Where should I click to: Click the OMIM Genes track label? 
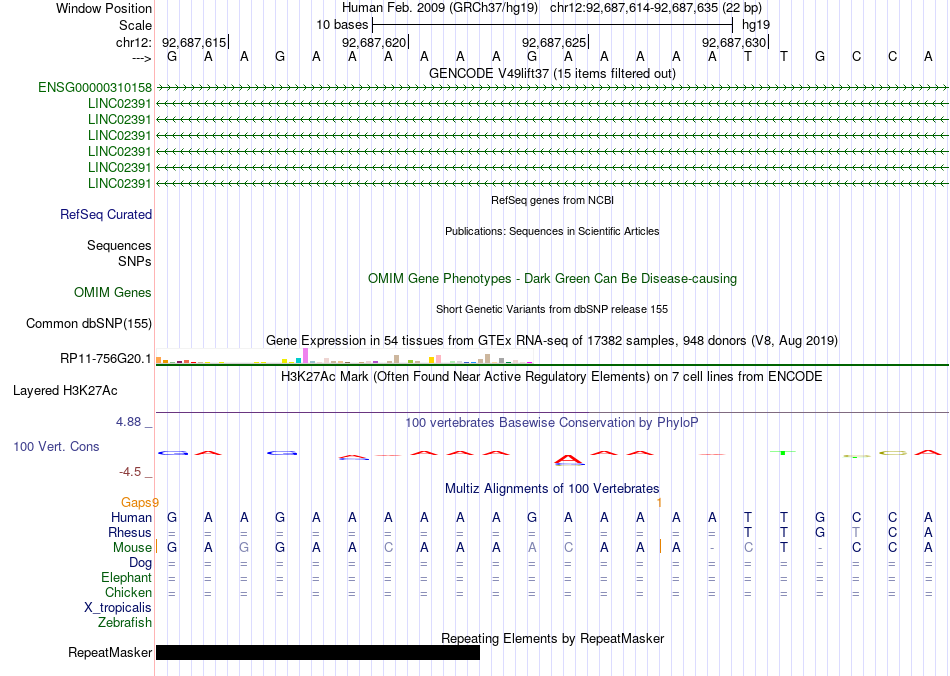tap(113, 293)
